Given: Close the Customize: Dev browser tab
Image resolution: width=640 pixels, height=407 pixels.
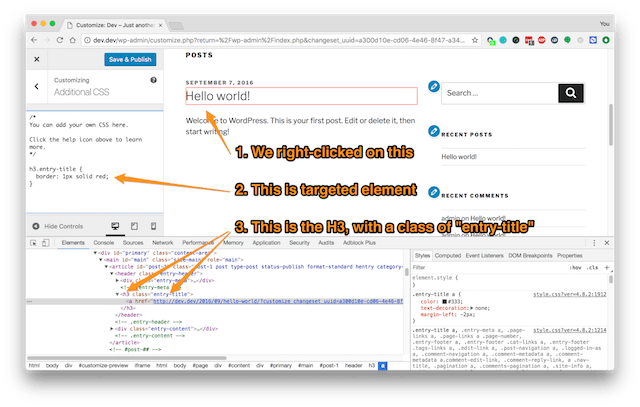Looking at the screenshot, I should 160,25.
